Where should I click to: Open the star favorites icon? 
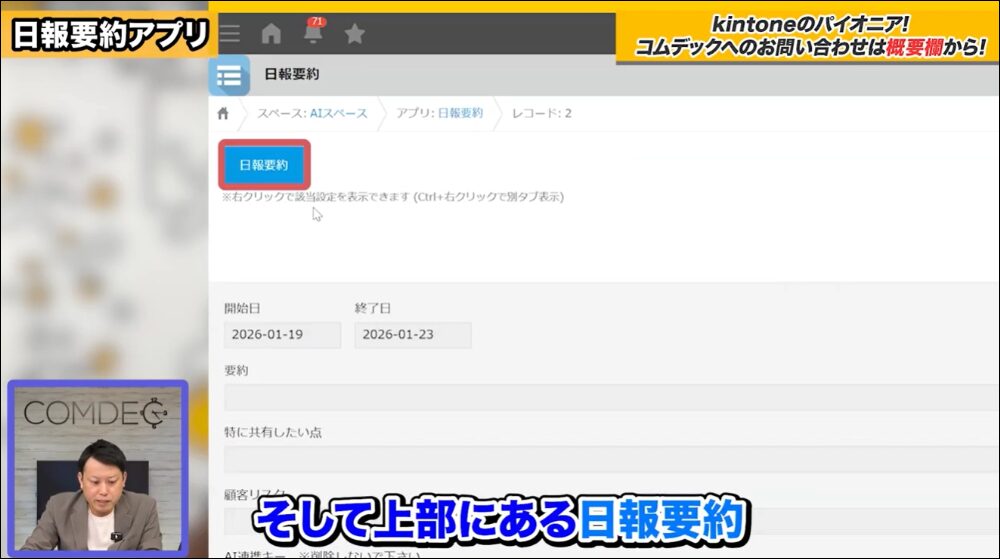pos(354,34)
